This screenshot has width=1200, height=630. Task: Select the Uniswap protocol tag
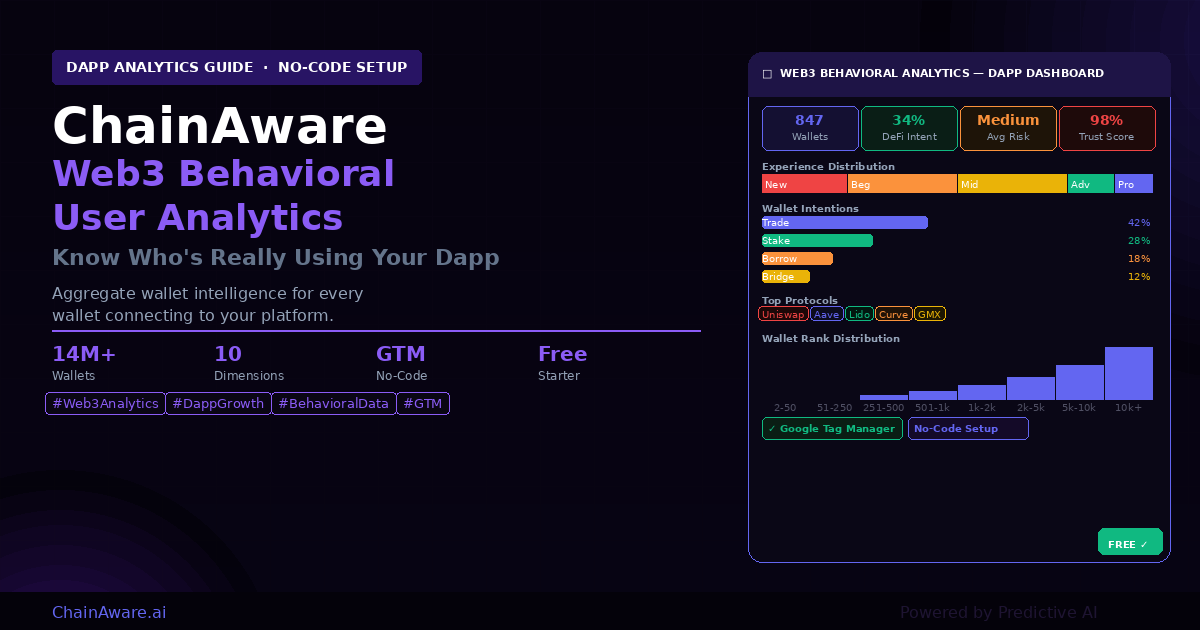[783, 314]
